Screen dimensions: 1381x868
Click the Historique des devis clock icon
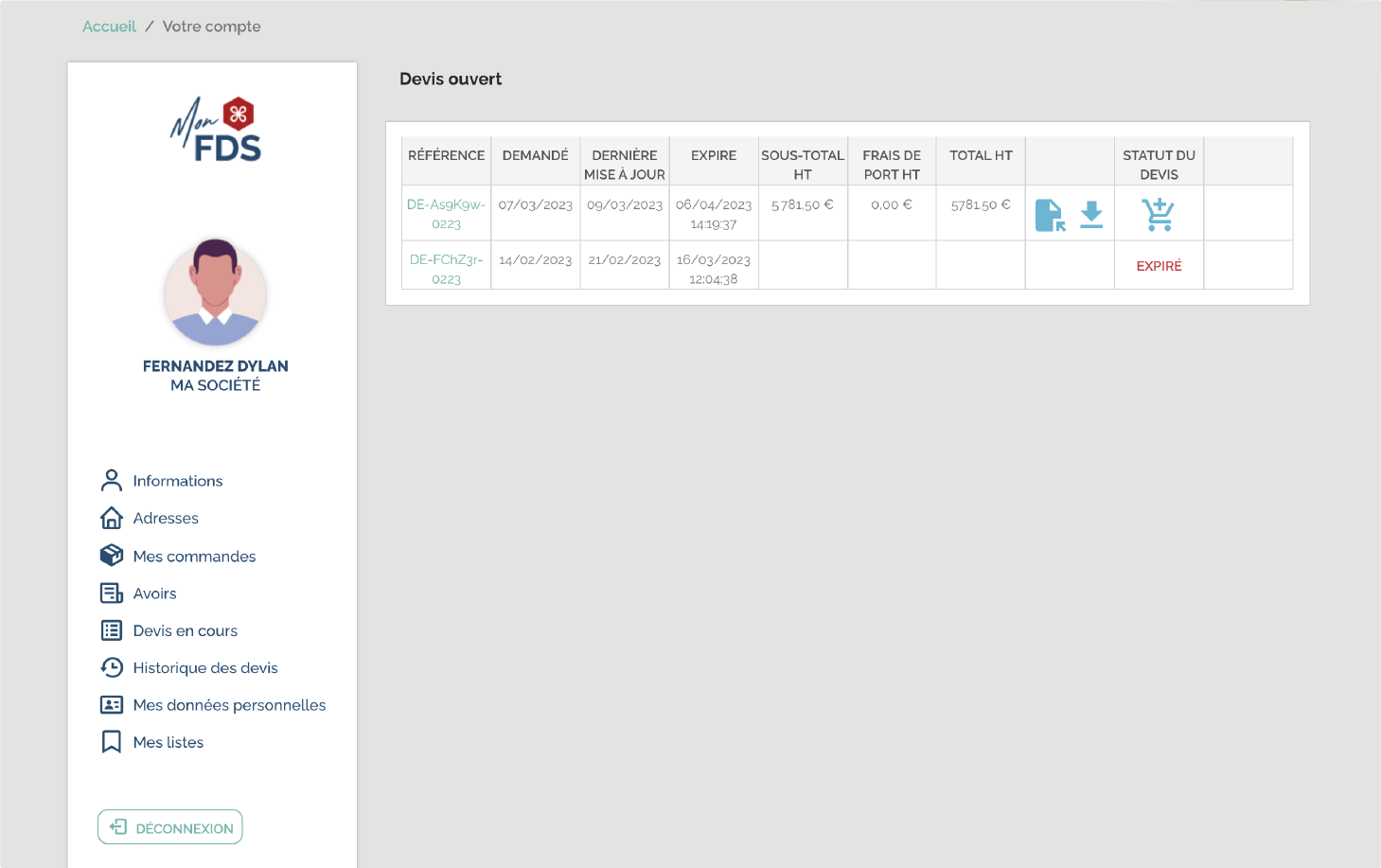click(112, 667)
